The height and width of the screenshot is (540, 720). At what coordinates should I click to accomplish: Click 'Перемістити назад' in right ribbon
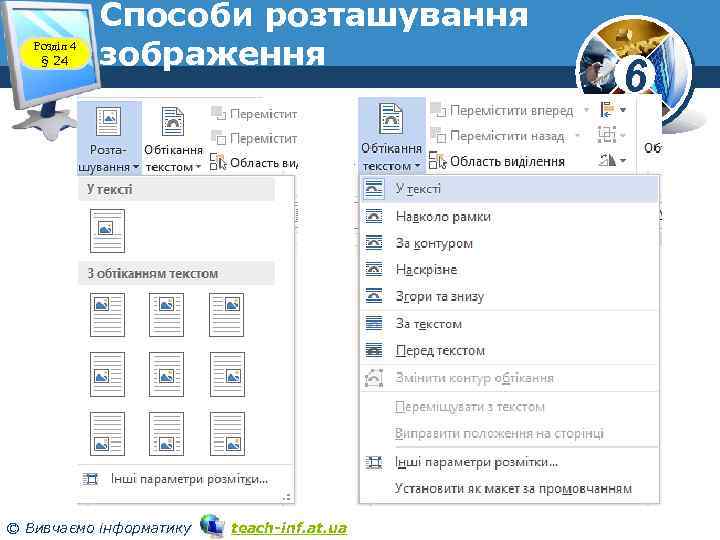click(x=499, y=136)
